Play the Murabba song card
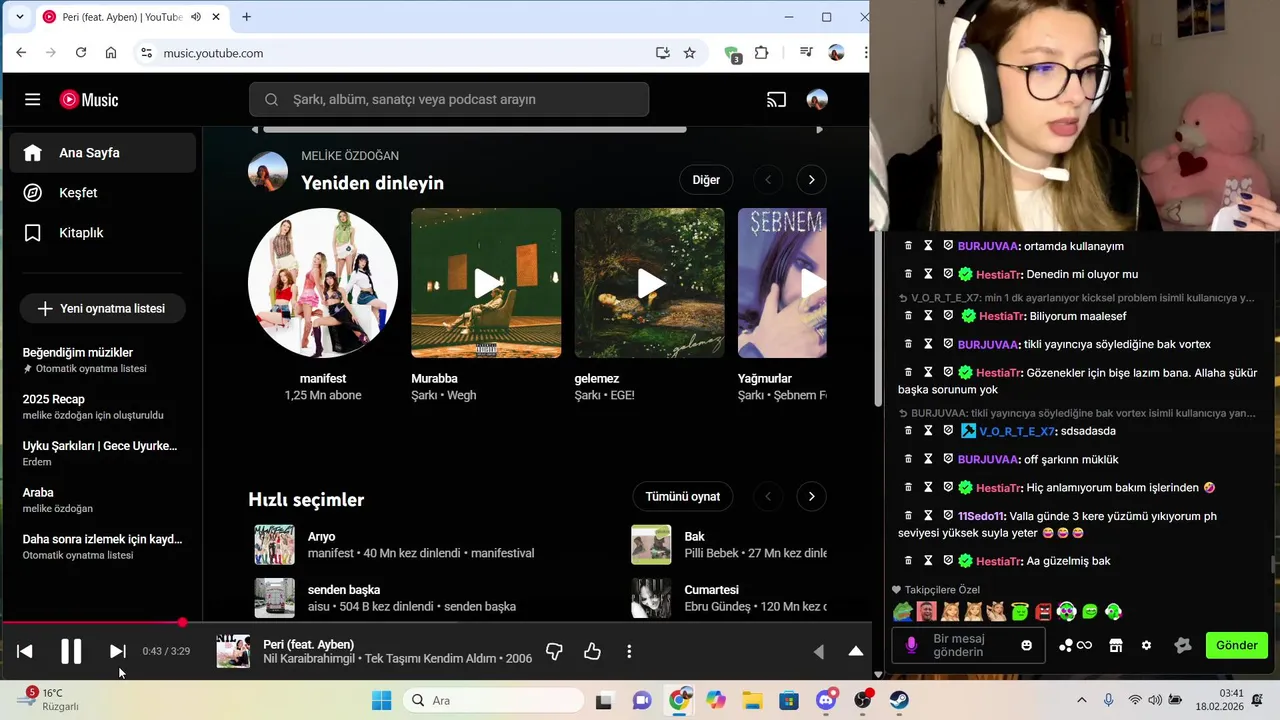The height and width of the screenshot is (720, 1280). pyautogui.click(x=486, y=283)
